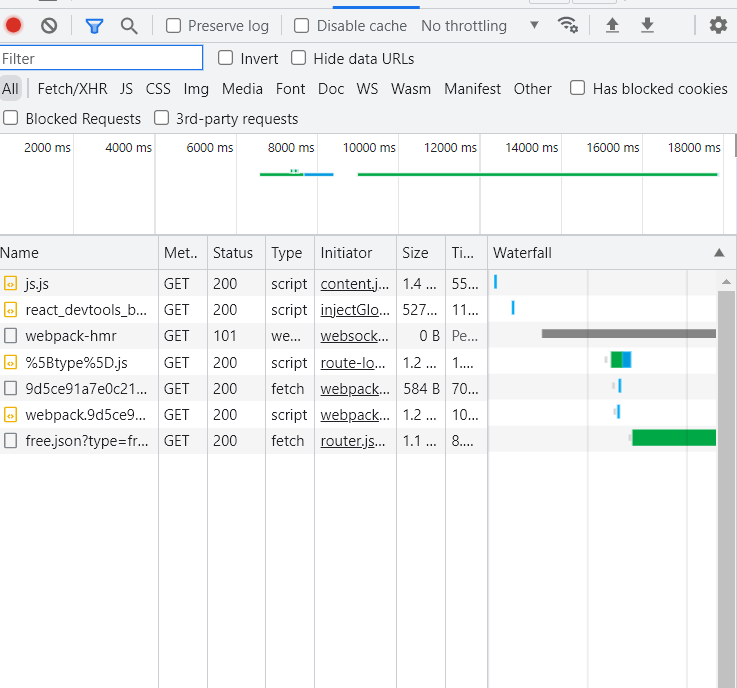Sort by Initiator column header
The image size is (737, 688).
pyautogui.click(x=355, y=253)
